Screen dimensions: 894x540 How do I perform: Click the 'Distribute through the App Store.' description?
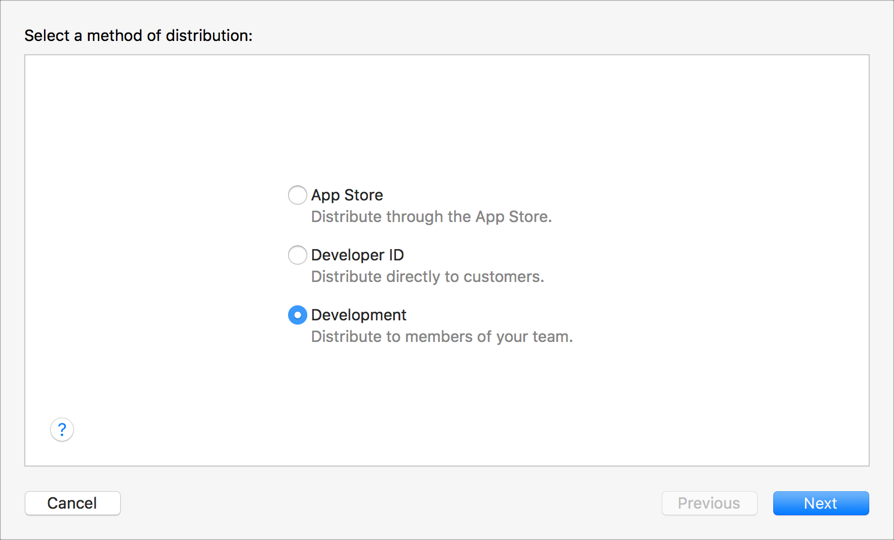pos(431,217)
